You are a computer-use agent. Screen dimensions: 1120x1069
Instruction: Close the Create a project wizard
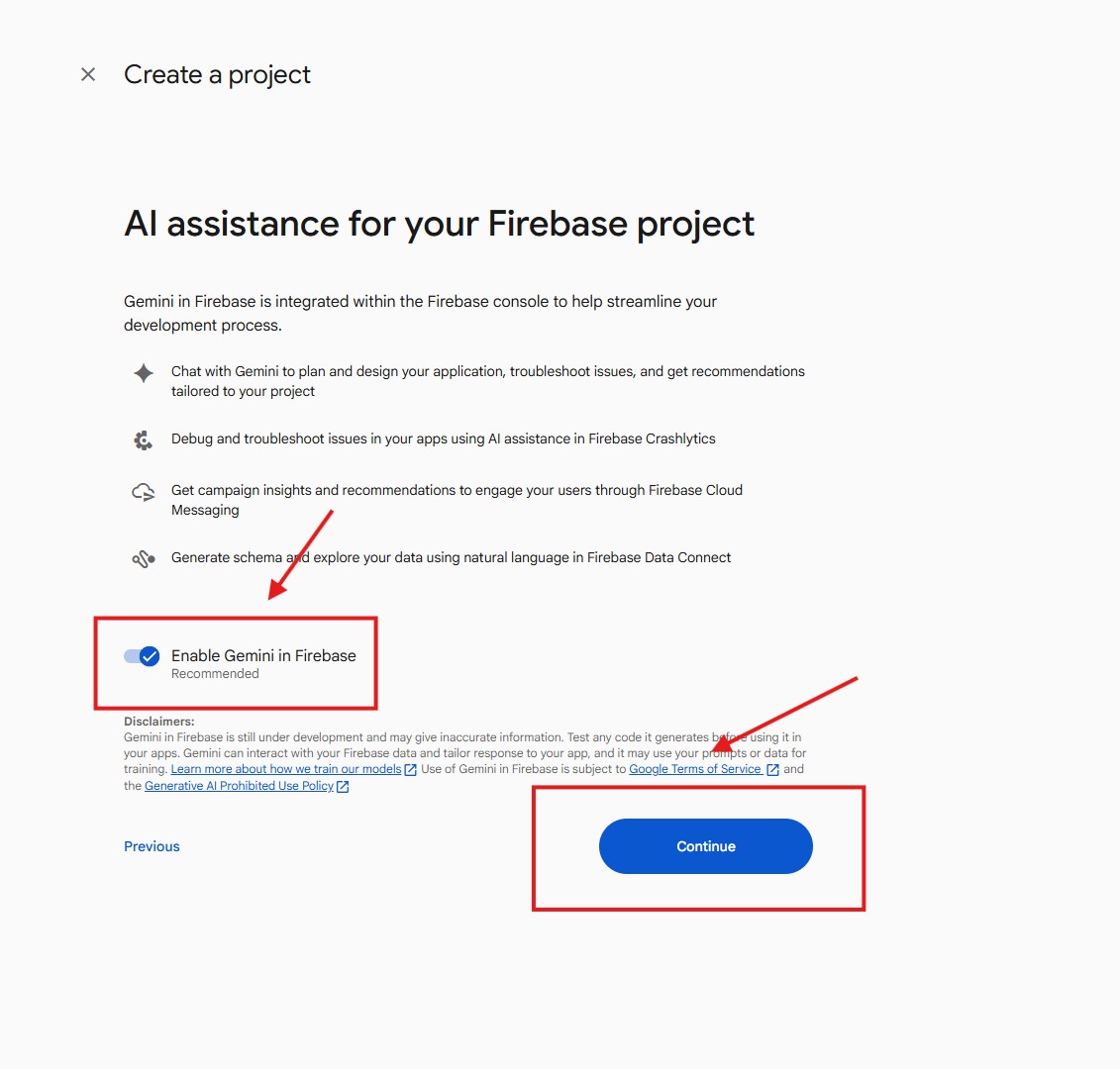pos(88,74)
